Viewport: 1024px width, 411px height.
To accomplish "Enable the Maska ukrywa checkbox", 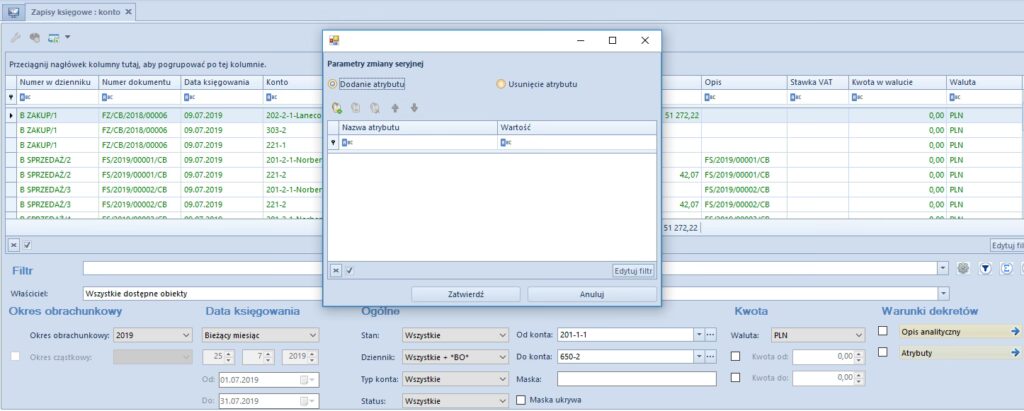I will coord(521,400).
